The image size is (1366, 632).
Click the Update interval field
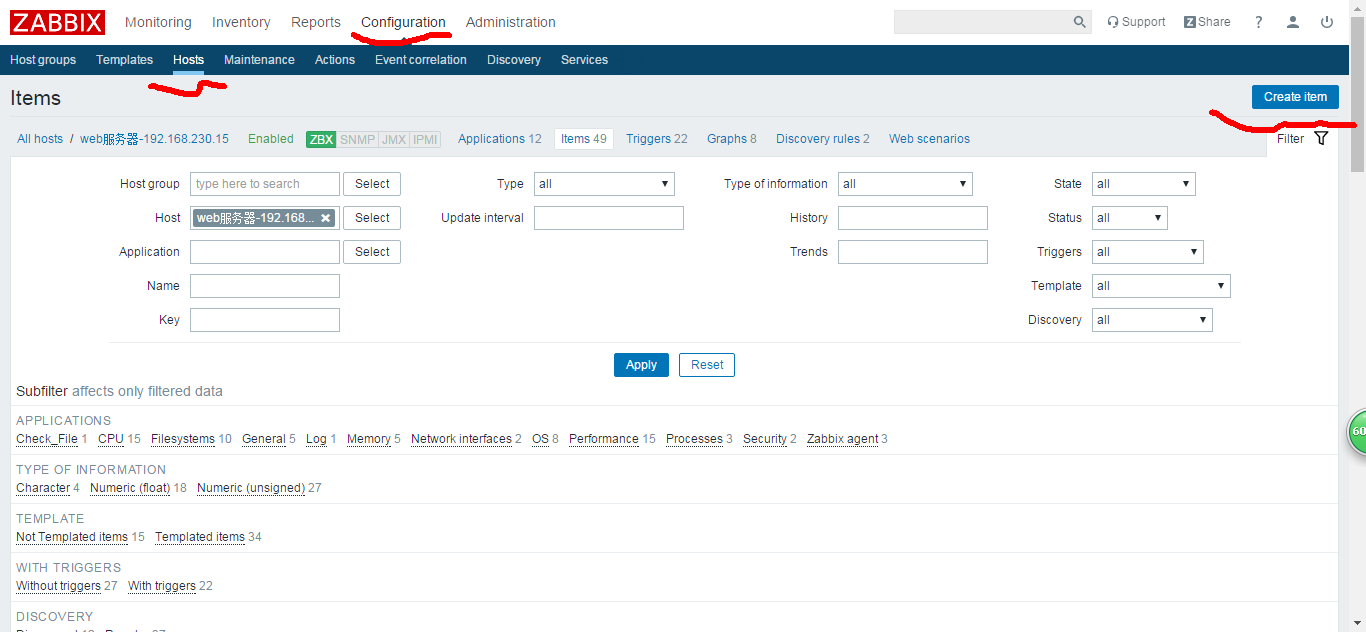609,218
